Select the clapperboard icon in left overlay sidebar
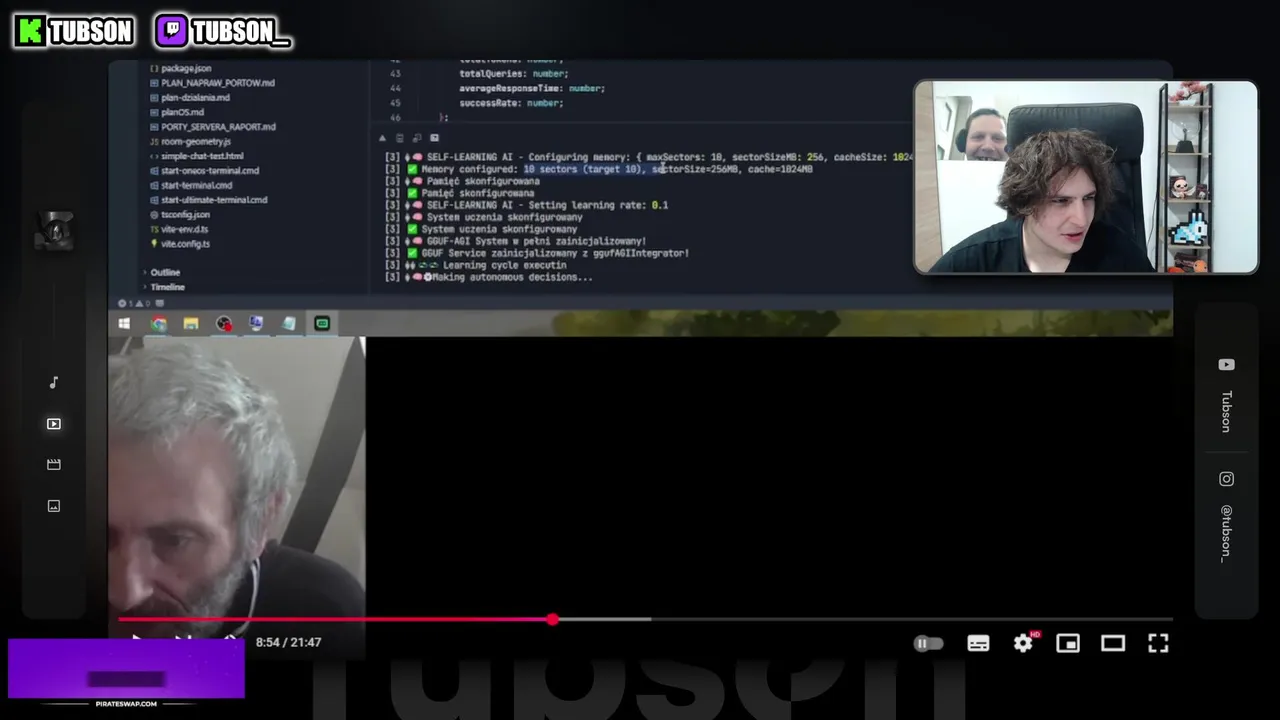Viewport: 1280px width, 720px height. click(x=54, y=465)
